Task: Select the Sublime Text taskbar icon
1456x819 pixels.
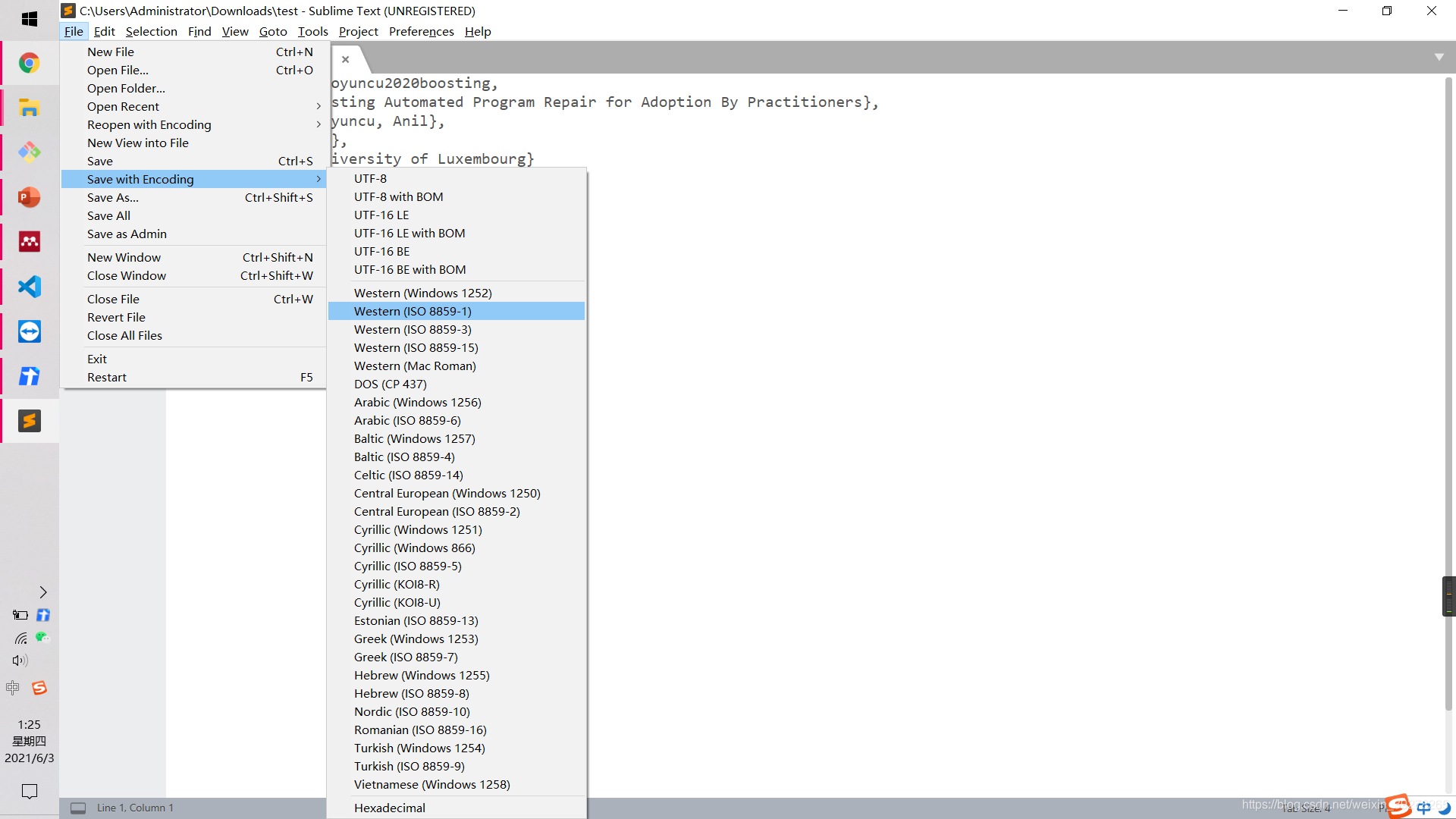Action: pyautogui.click(x=29, y=421)
